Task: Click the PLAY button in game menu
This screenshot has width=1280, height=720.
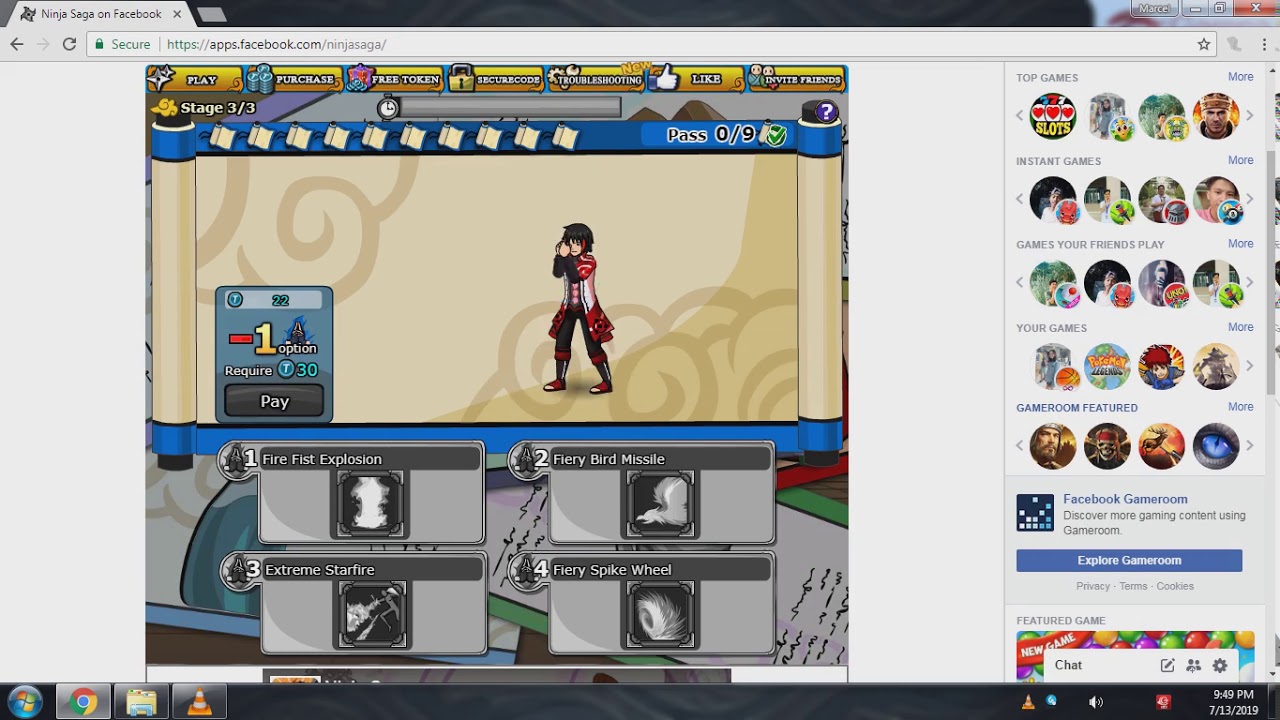Action: pos(194,79)
